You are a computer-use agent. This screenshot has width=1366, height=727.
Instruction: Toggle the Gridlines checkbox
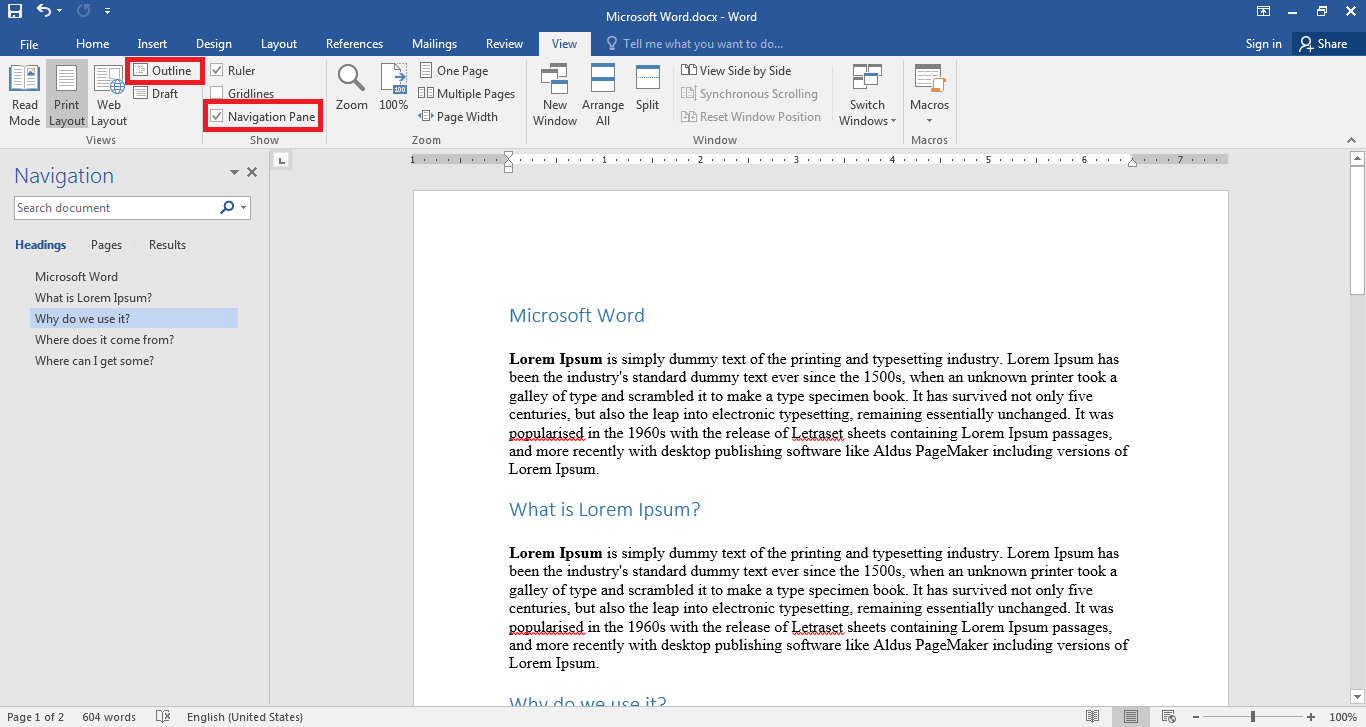pos(215,93)
